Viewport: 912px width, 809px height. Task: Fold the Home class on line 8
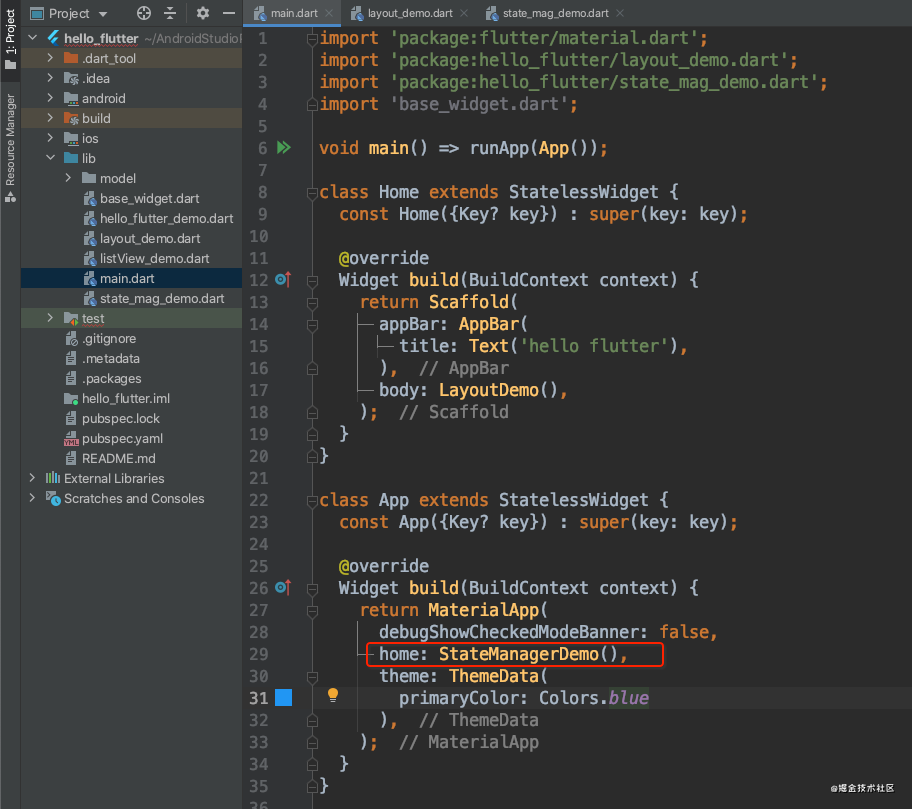tap(312, 193)
